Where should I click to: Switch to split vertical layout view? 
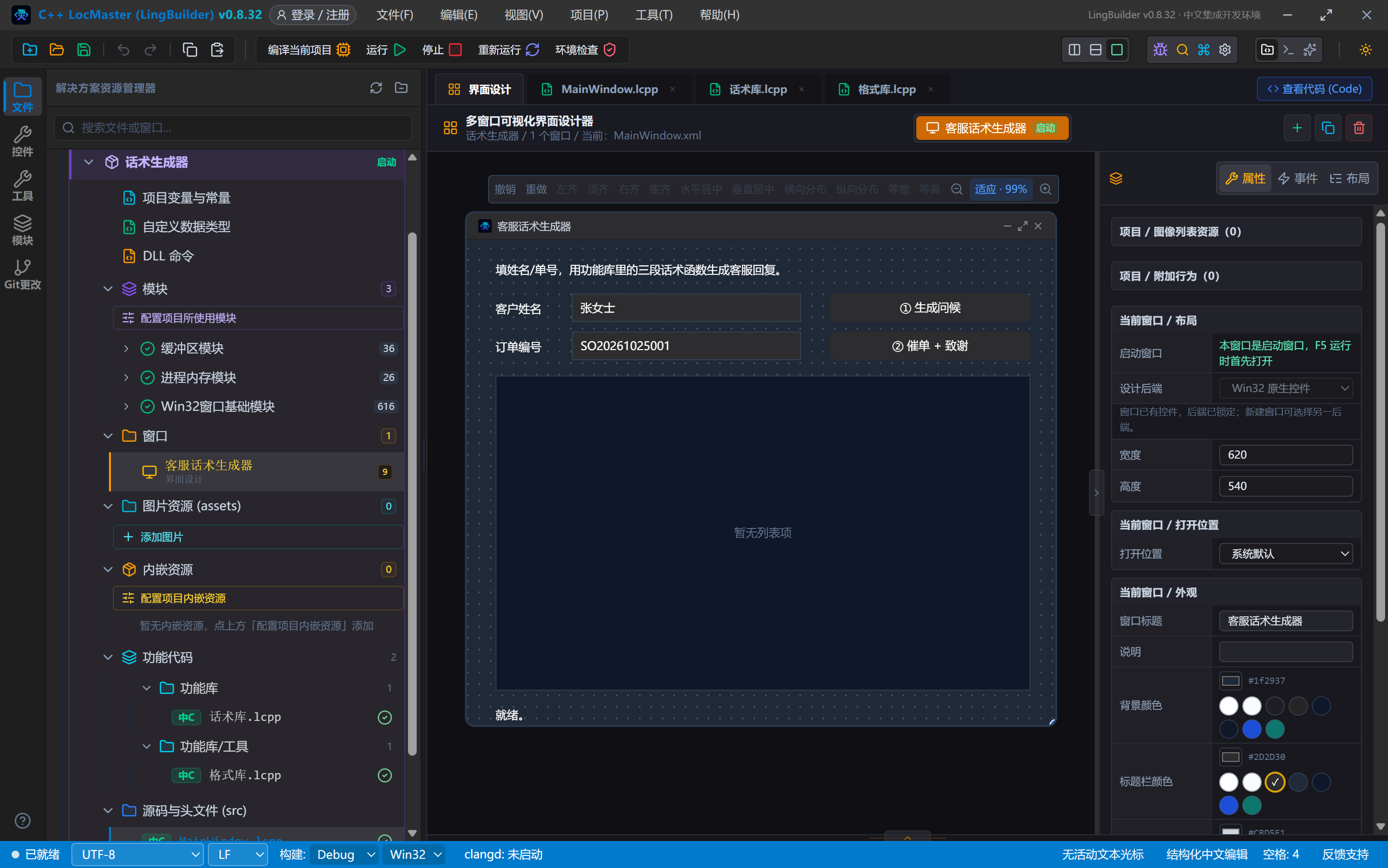click(1075, 50)
